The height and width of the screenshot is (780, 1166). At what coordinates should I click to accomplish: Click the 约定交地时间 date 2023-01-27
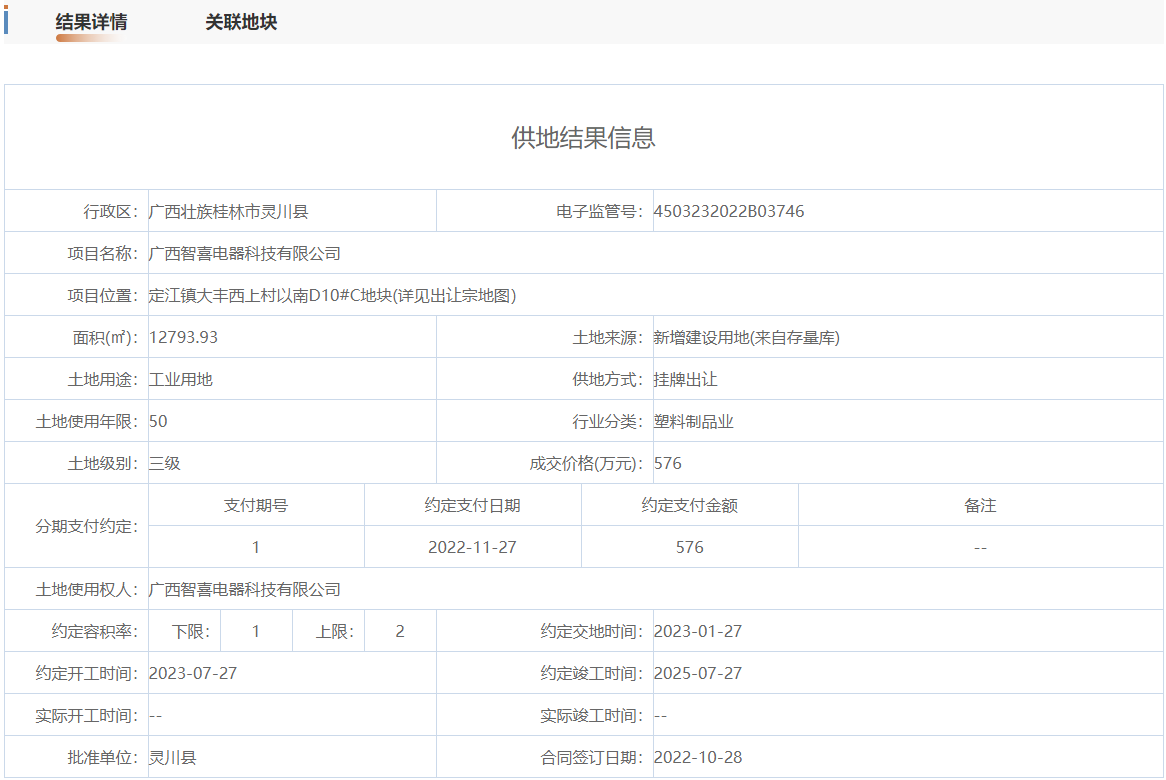[x=698, y=632]
